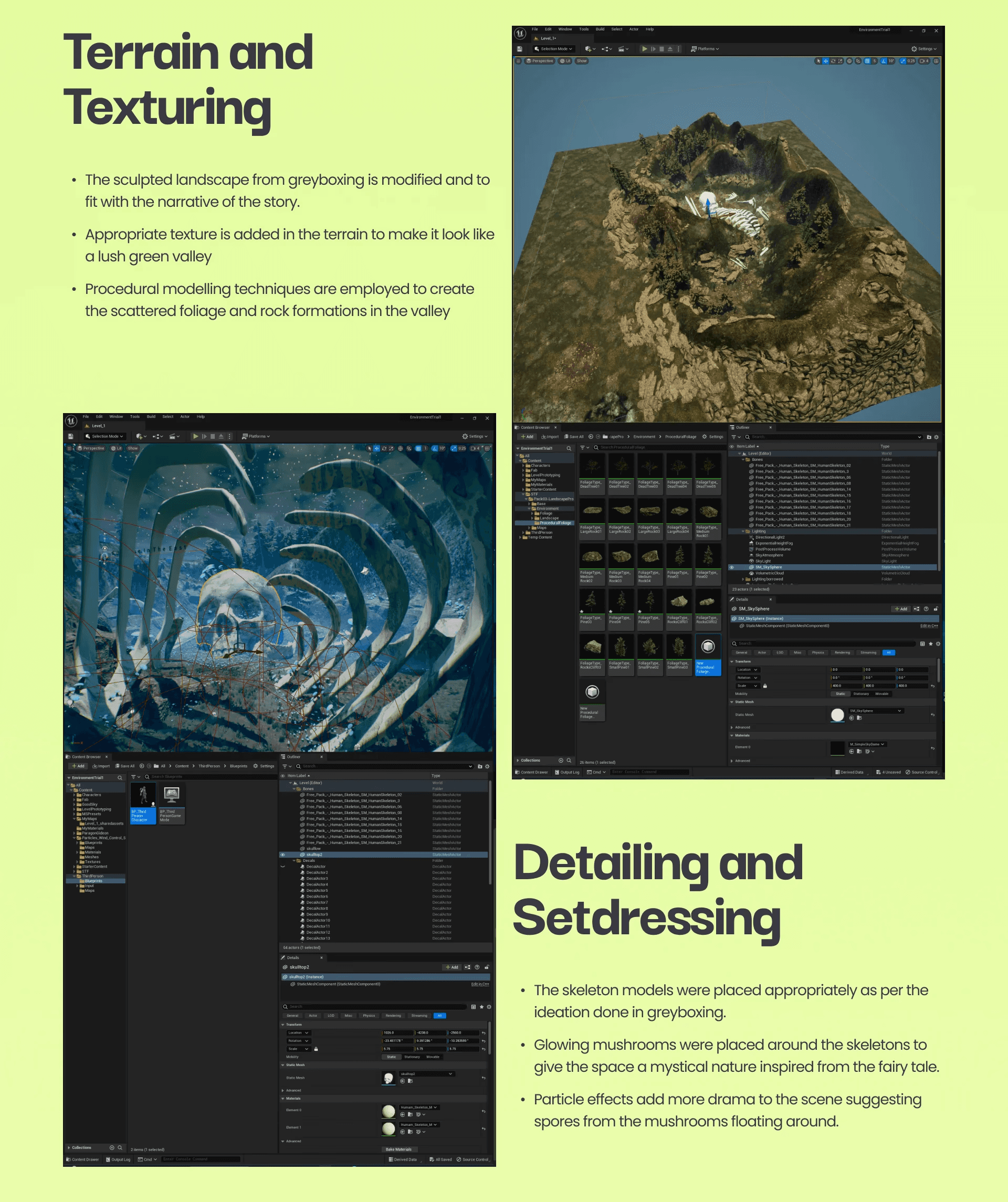Click favorites star icon in SM_SkySphere details search
Image resolution: width=1008 pixels, height=1202 pixels.
pyautogui.click(x=931, y=644)
